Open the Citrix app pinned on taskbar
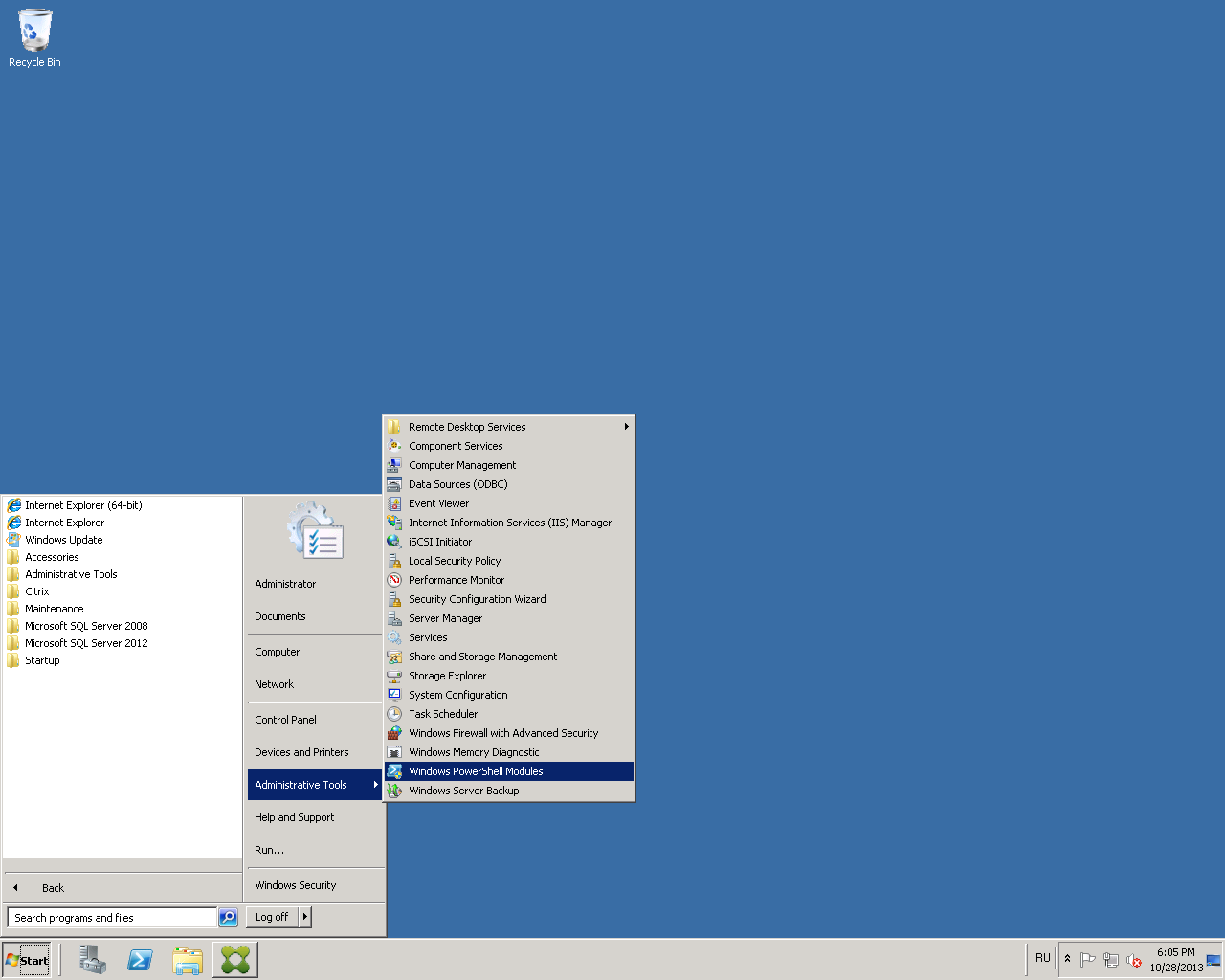Viewport: 1225px width, 980px height. (235, 960)
